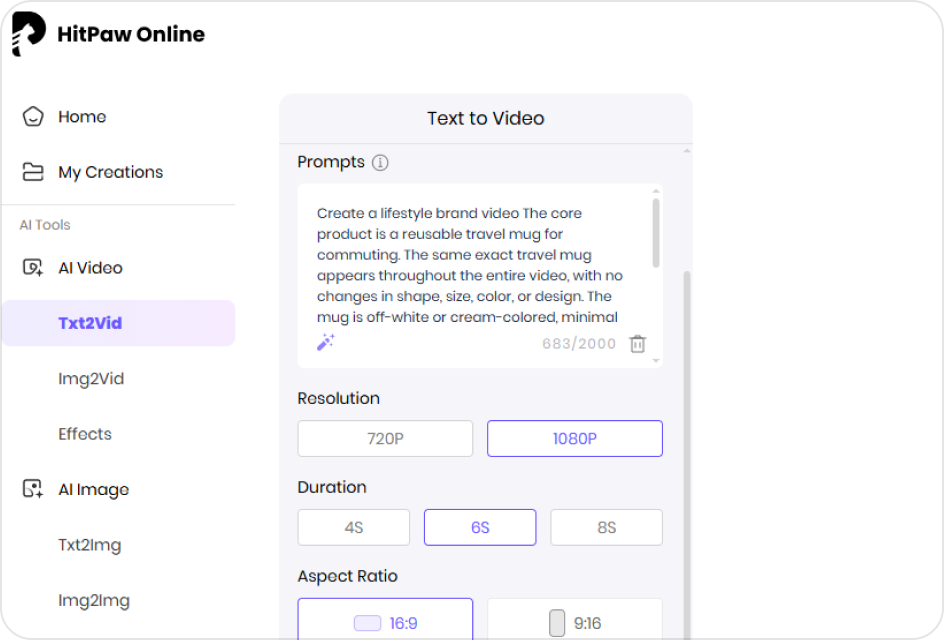
Task: Click the AI Image tool icon
Action: pyautogui.click(x=30, y=489)
